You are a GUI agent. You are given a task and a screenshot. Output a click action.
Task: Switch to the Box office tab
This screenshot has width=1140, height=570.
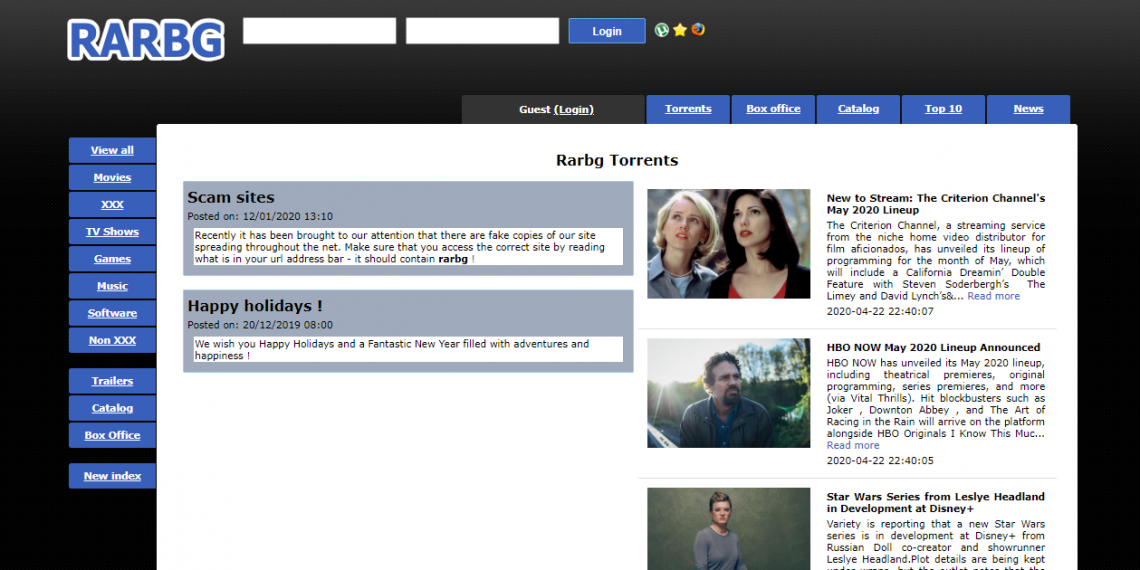[773, 109]
